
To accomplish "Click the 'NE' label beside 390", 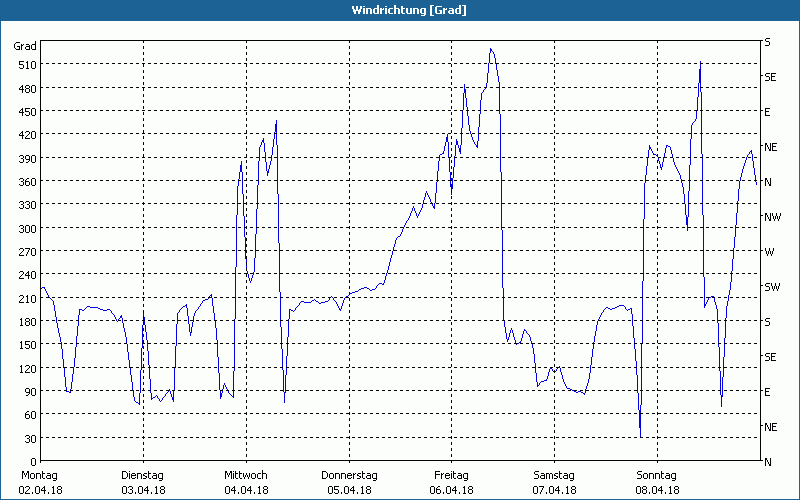I will (770, 147).
